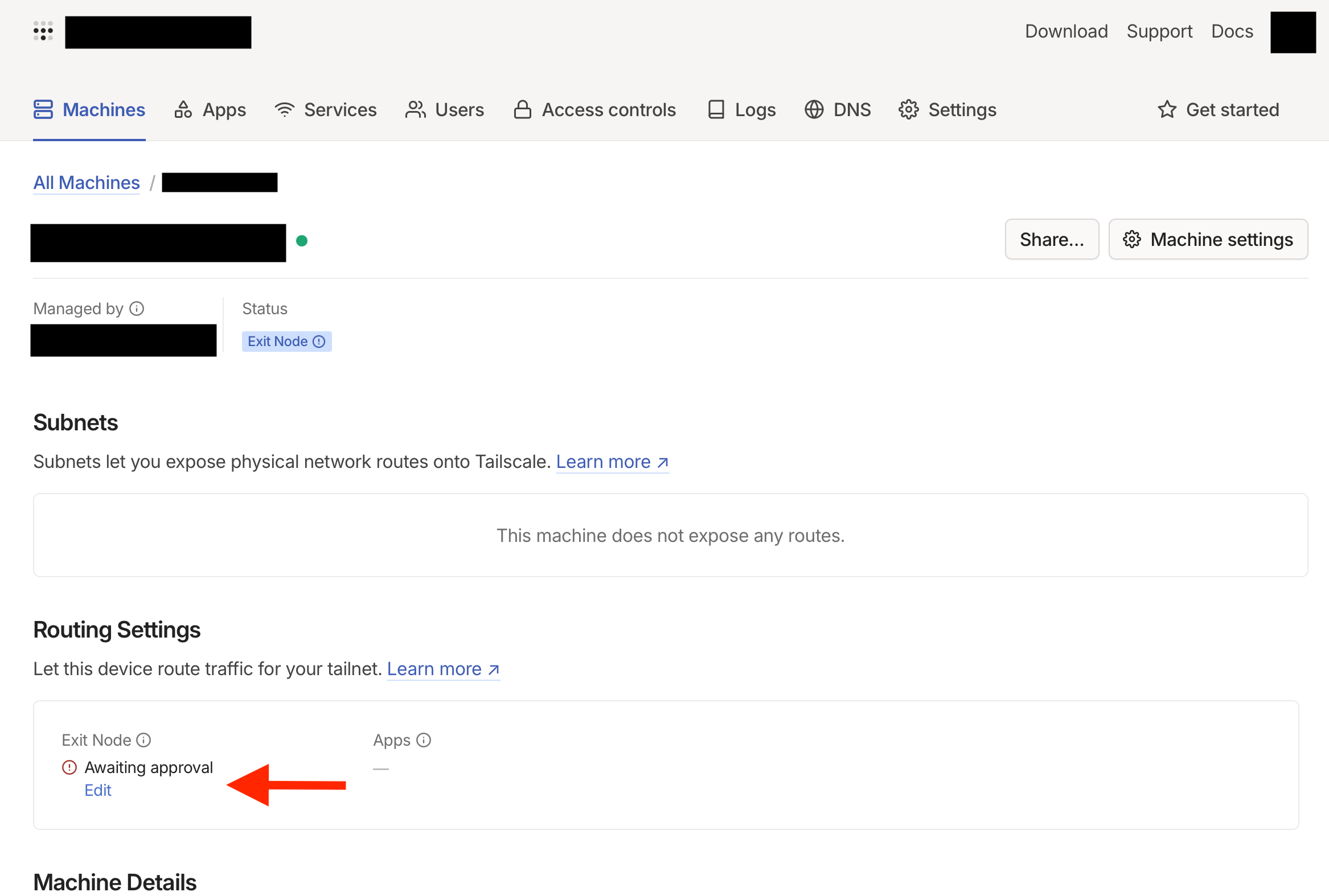Click the Settings gear icon
Image resolution: width=1329 pixels, height=896 pixels.
(x=909, y=109)
